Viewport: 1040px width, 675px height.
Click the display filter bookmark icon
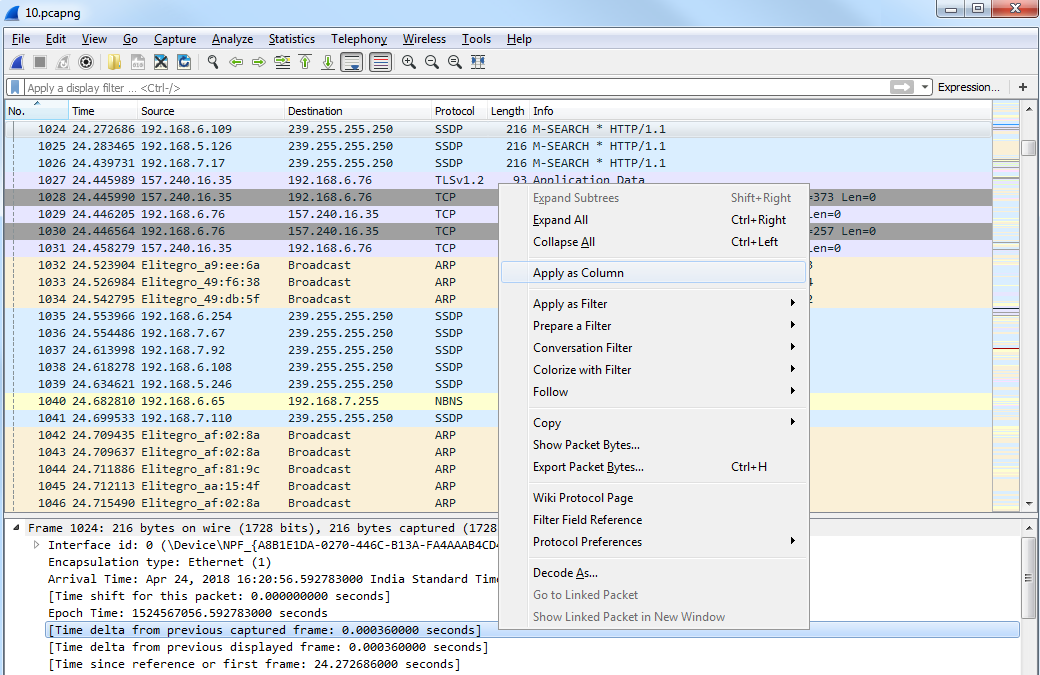tap(15, 87)
